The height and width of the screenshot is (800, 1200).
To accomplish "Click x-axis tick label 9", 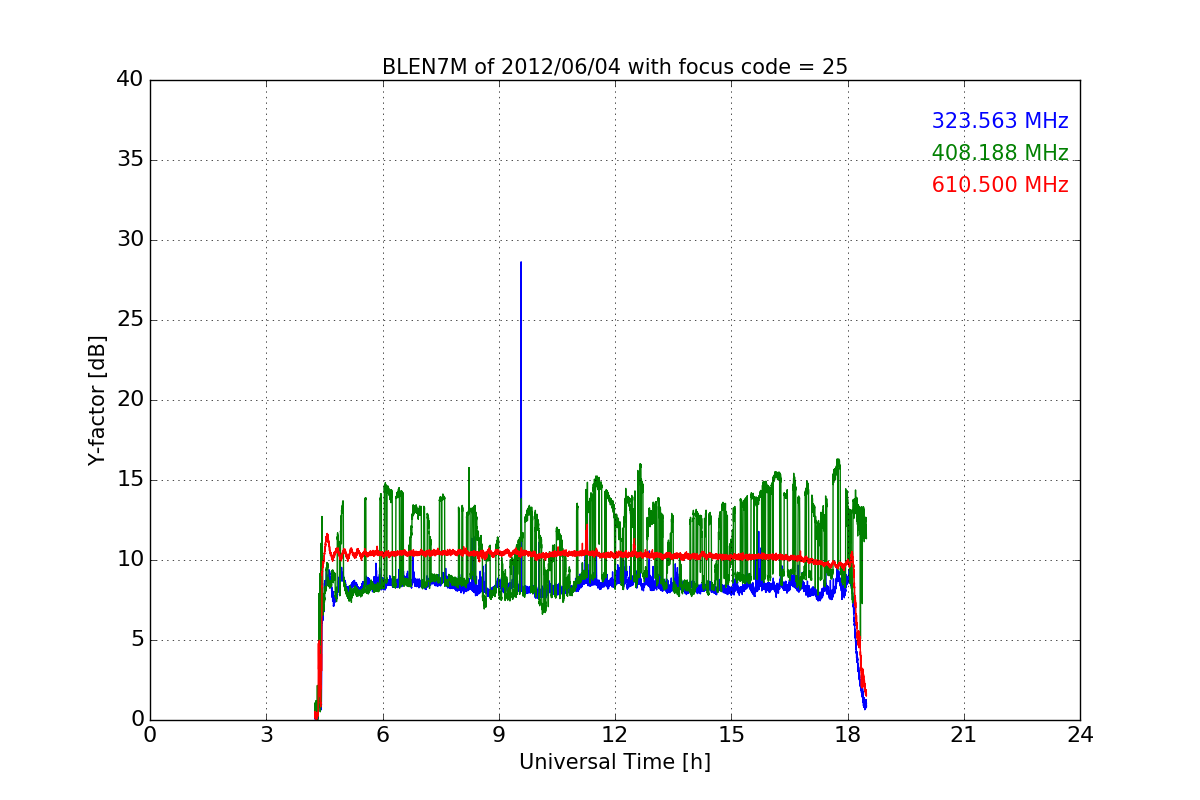I will (x=499, y=735).
